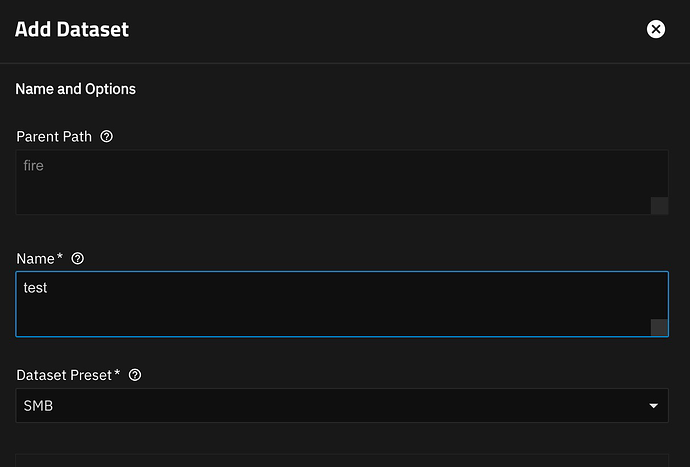Close the Add Dataset panel
The width and height of the screenshot is (690, 467).
click(656, 29)
